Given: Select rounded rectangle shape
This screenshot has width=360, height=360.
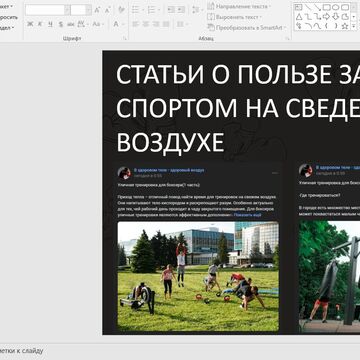Looking at the screenshot, I should click(345, 7).
